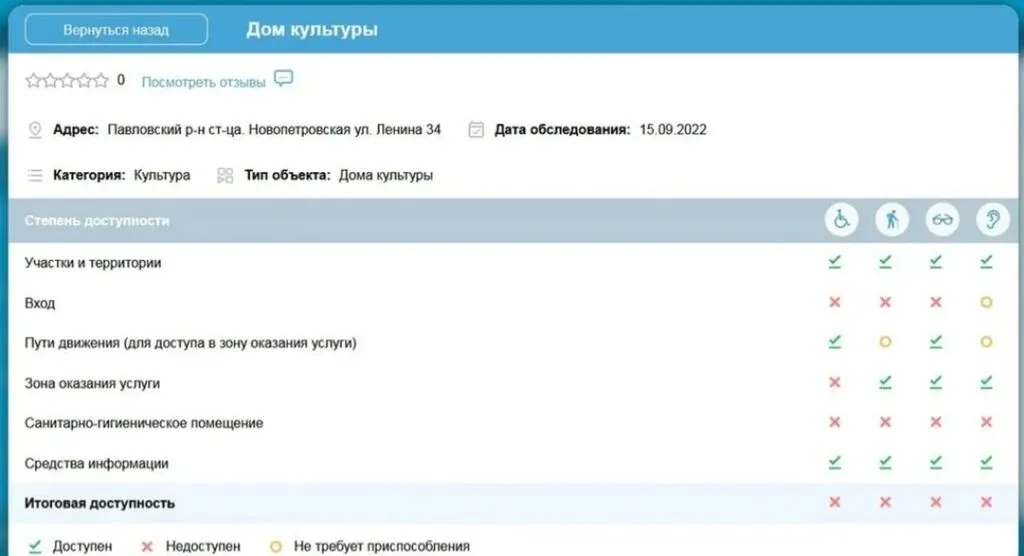The height and width of the screenshot is (556, 1024).
Task: Click the location pin icon beside Адрес
Action: click(35, 130)
